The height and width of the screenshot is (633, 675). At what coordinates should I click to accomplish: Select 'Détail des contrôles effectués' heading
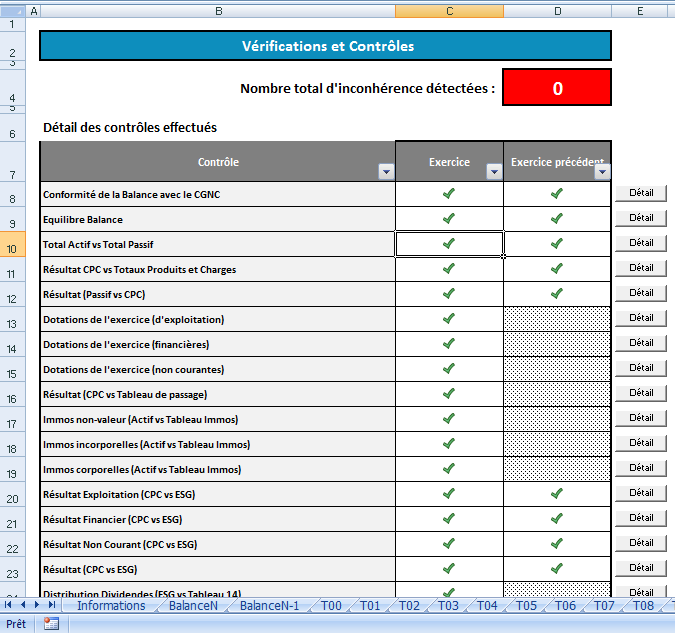pos(130,127)
